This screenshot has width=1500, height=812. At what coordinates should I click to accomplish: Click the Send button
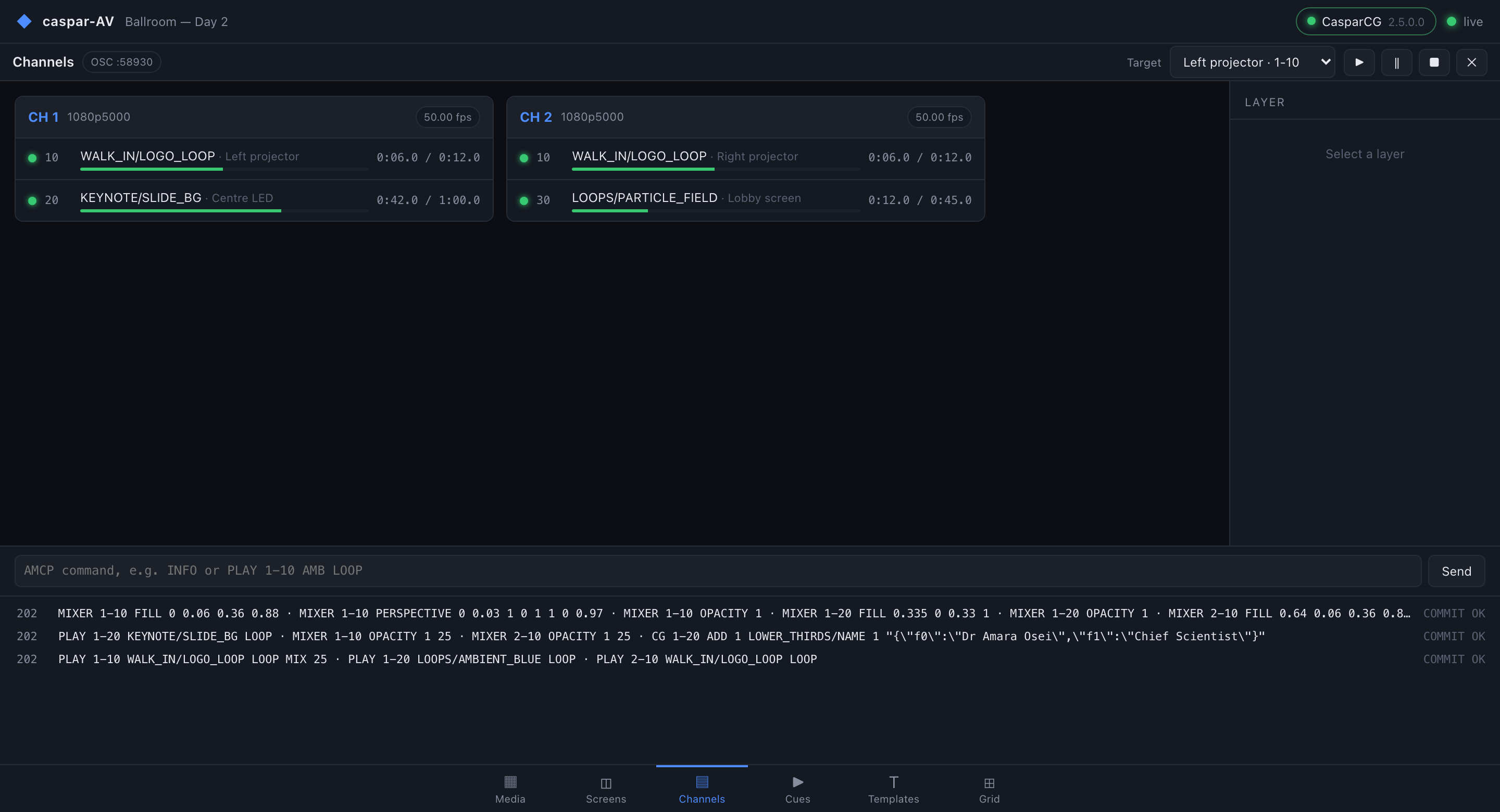(x=1456, y=571)
